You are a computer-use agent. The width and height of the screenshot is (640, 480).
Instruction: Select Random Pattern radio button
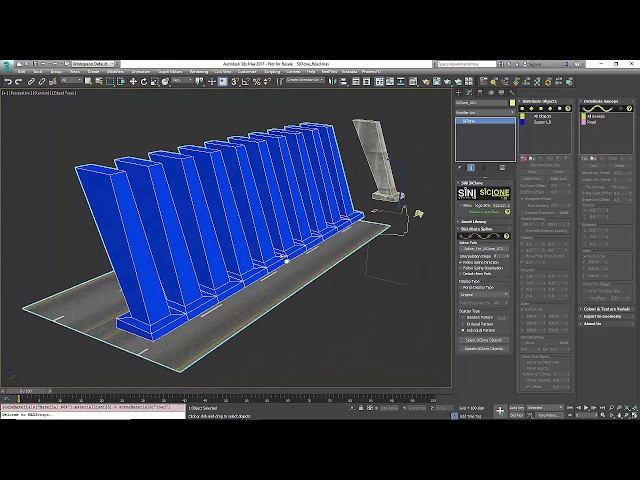click(463, 318)
